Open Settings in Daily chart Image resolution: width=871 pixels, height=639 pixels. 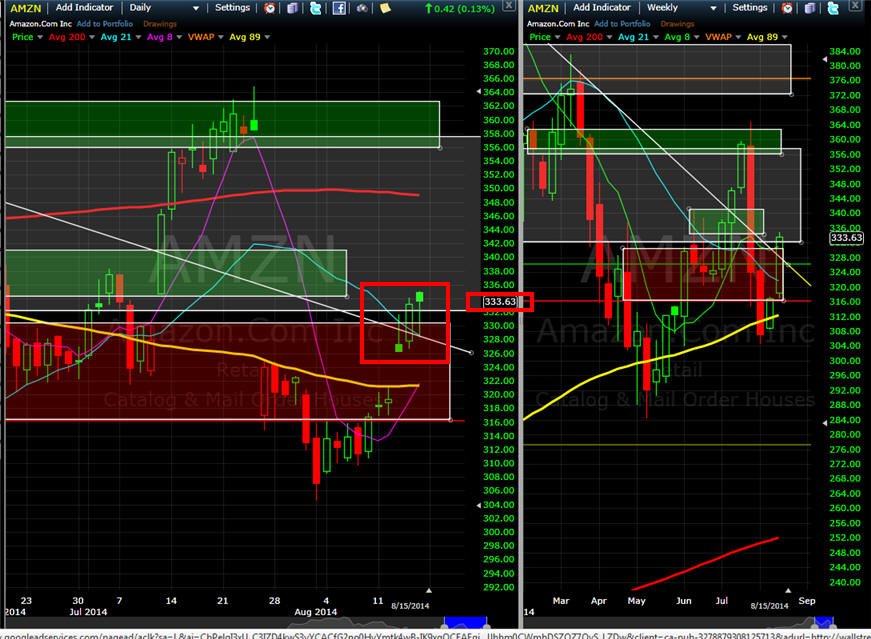[233, 8]
